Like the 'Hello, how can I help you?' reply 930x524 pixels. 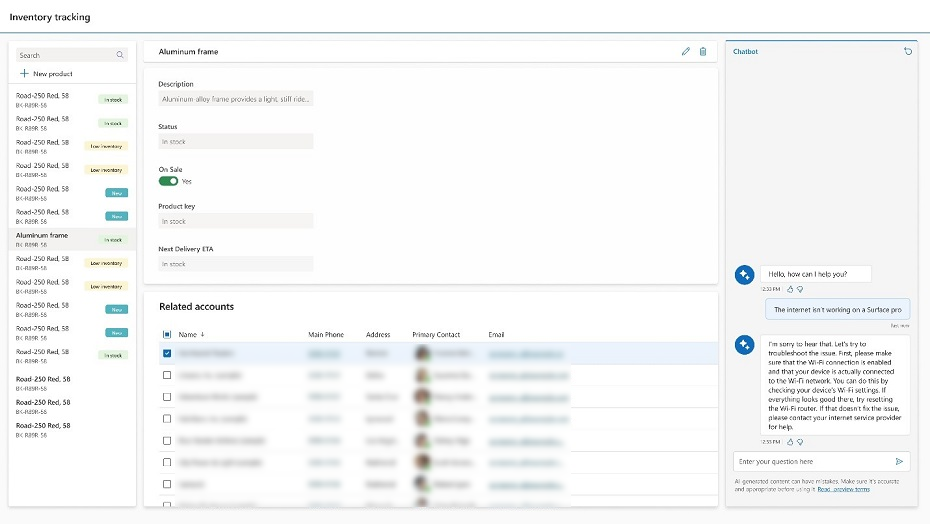(790, 290)
